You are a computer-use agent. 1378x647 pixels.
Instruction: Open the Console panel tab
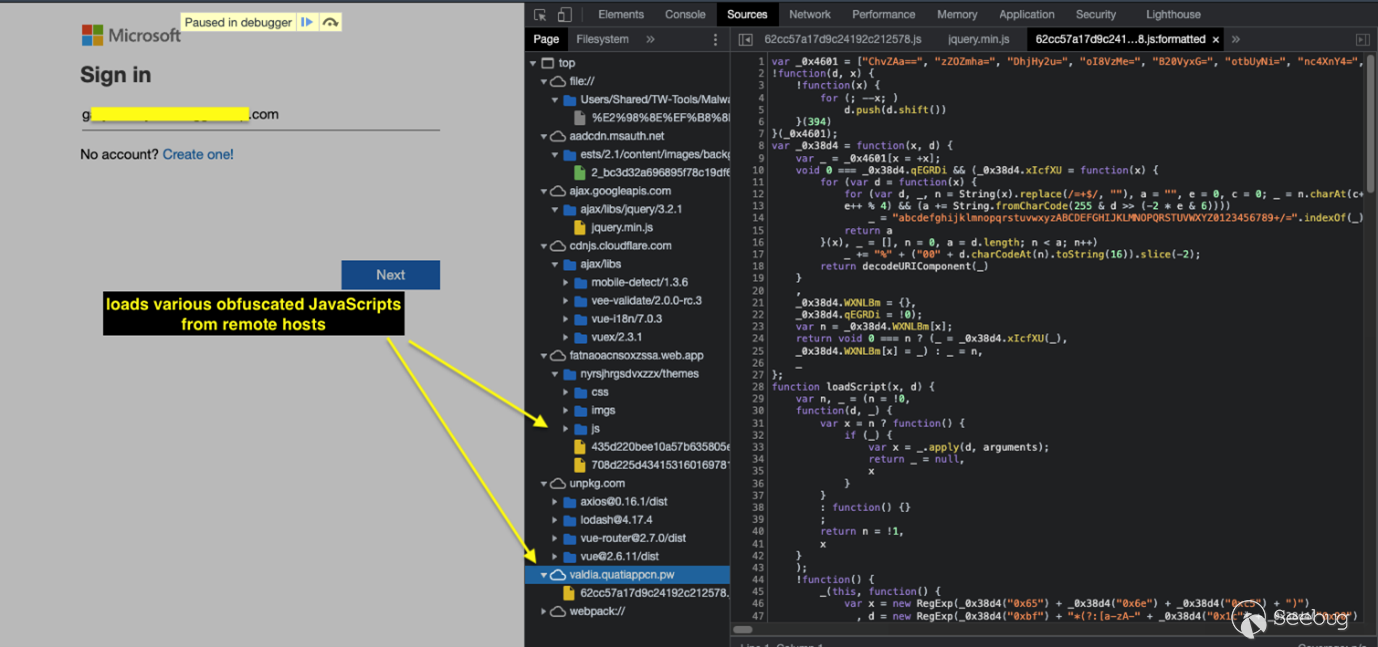click(685, 14)
